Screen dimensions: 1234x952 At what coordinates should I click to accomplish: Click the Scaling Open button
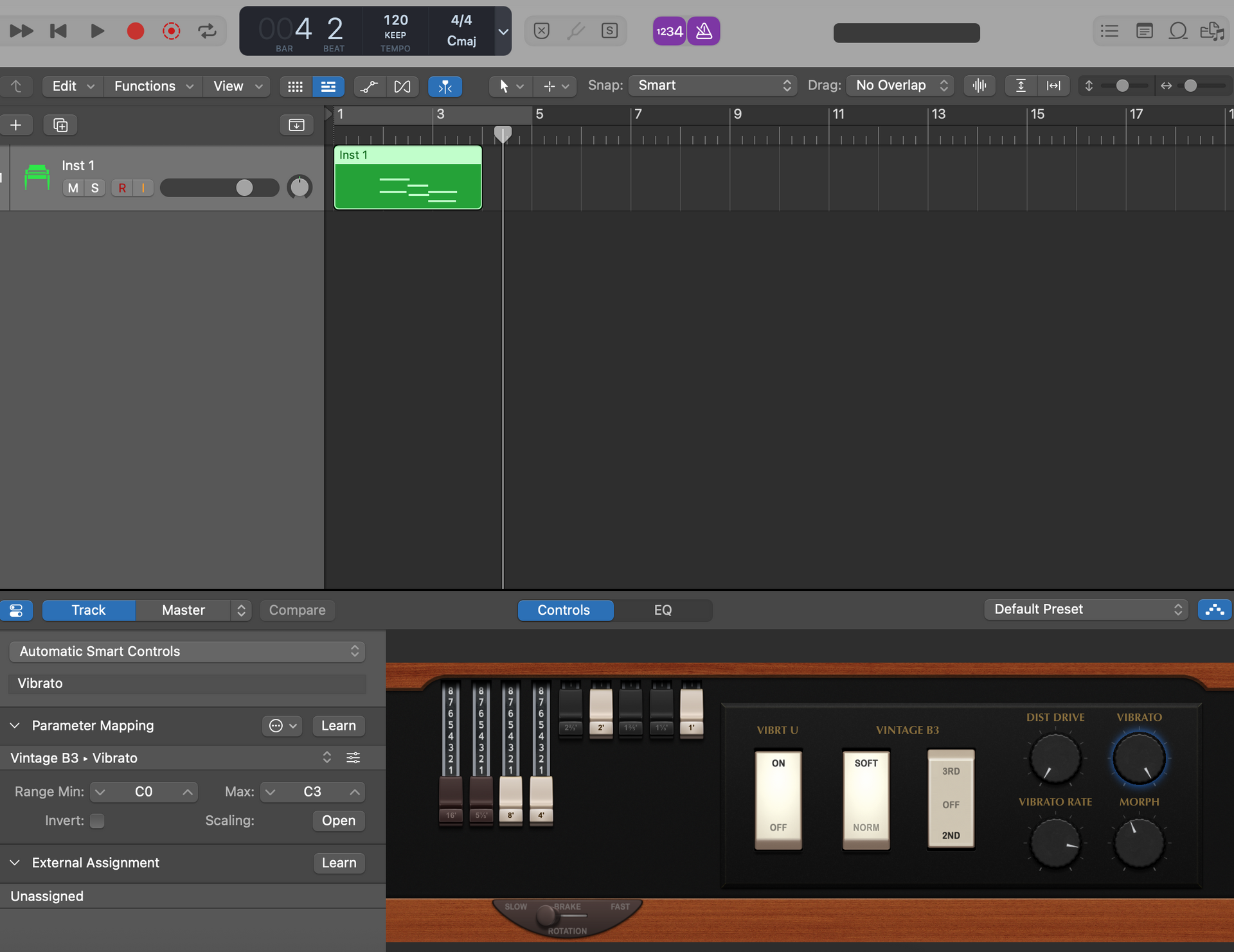pos(338,820)
